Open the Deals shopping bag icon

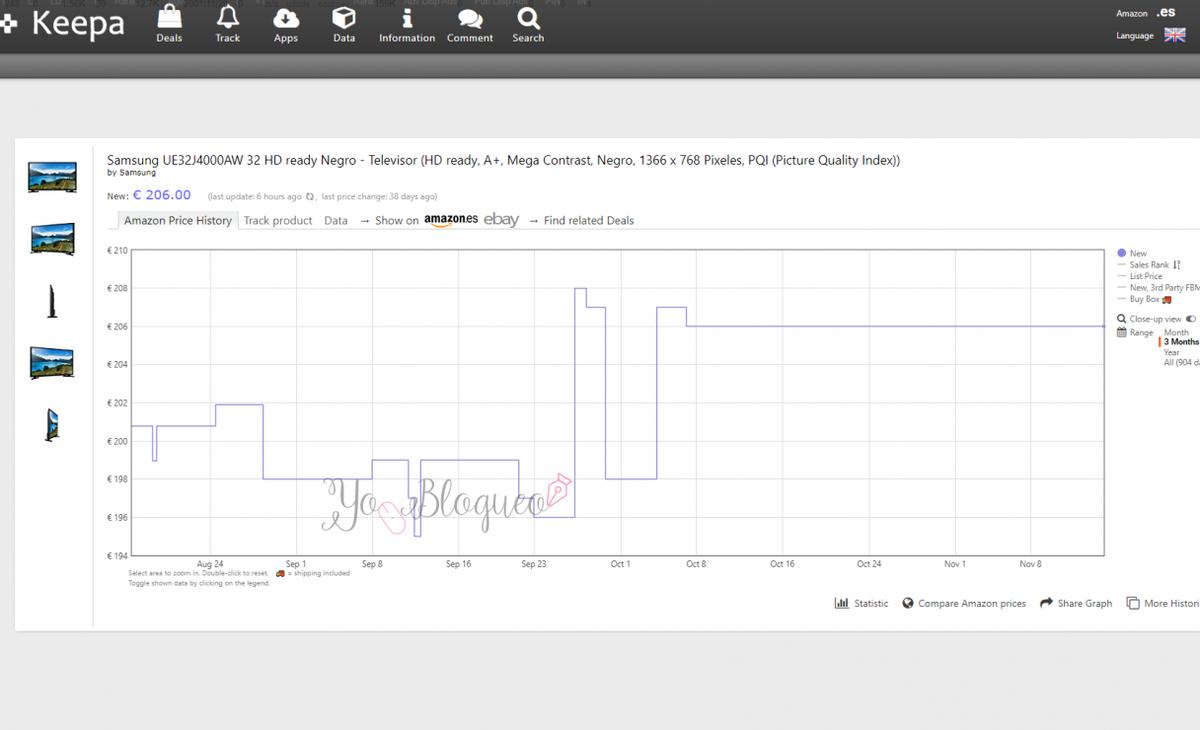pos(169,18)
